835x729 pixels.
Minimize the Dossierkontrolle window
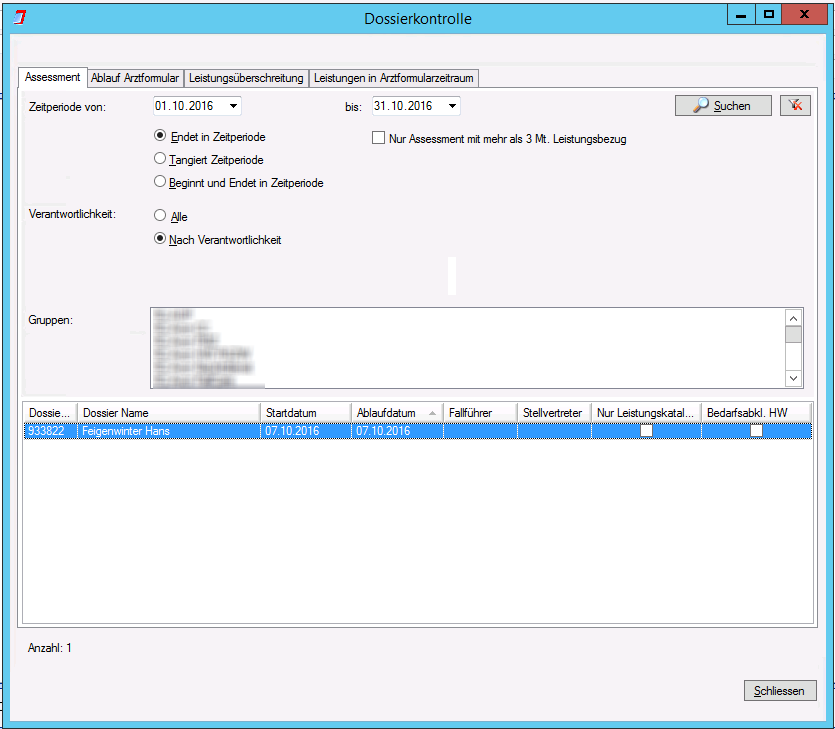741,15
